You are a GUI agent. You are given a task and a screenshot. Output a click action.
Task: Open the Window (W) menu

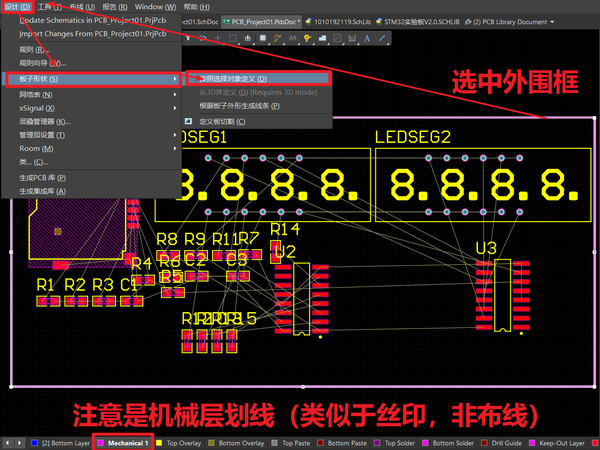[x=155, y=7]
